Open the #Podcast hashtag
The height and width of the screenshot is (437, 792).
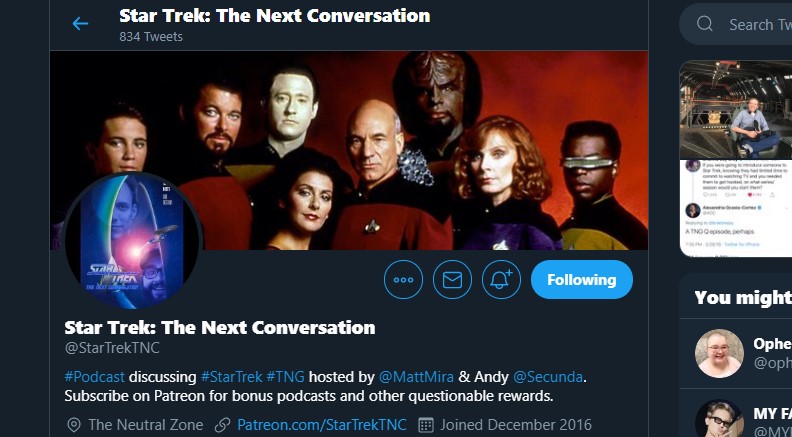94,377
